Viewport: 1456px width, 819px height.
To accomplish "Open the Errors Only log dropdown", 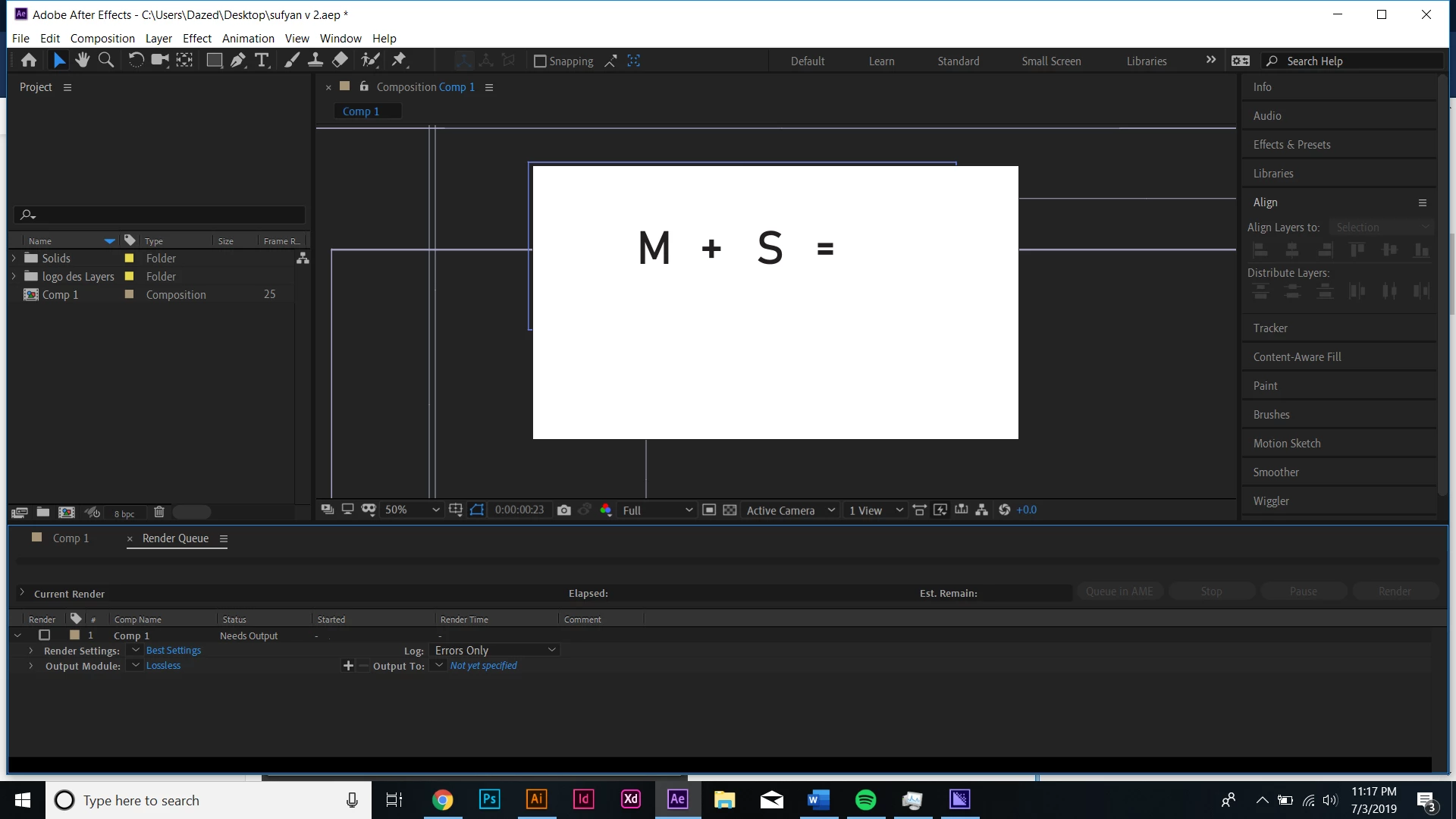I will (495, 651).
